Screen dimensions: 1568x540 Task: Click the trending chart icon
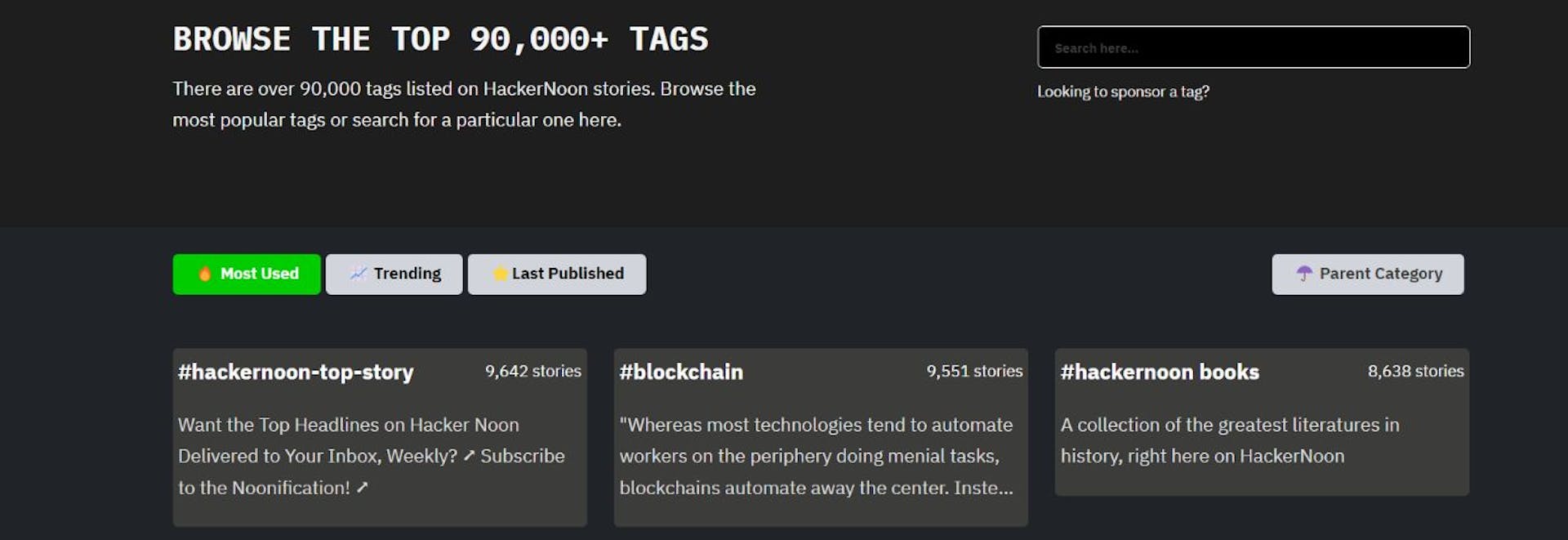point(359,274)
